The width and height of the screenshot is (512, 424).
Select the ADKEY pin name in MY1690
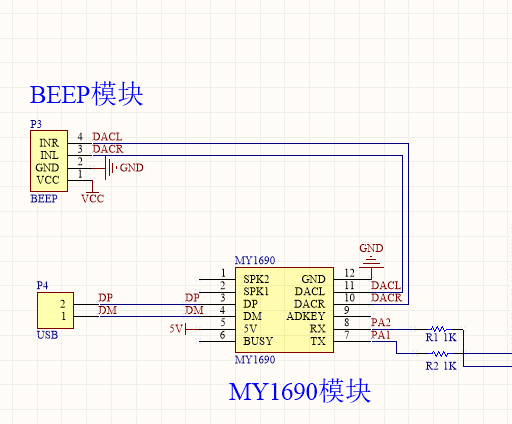[x=306, y=316]
